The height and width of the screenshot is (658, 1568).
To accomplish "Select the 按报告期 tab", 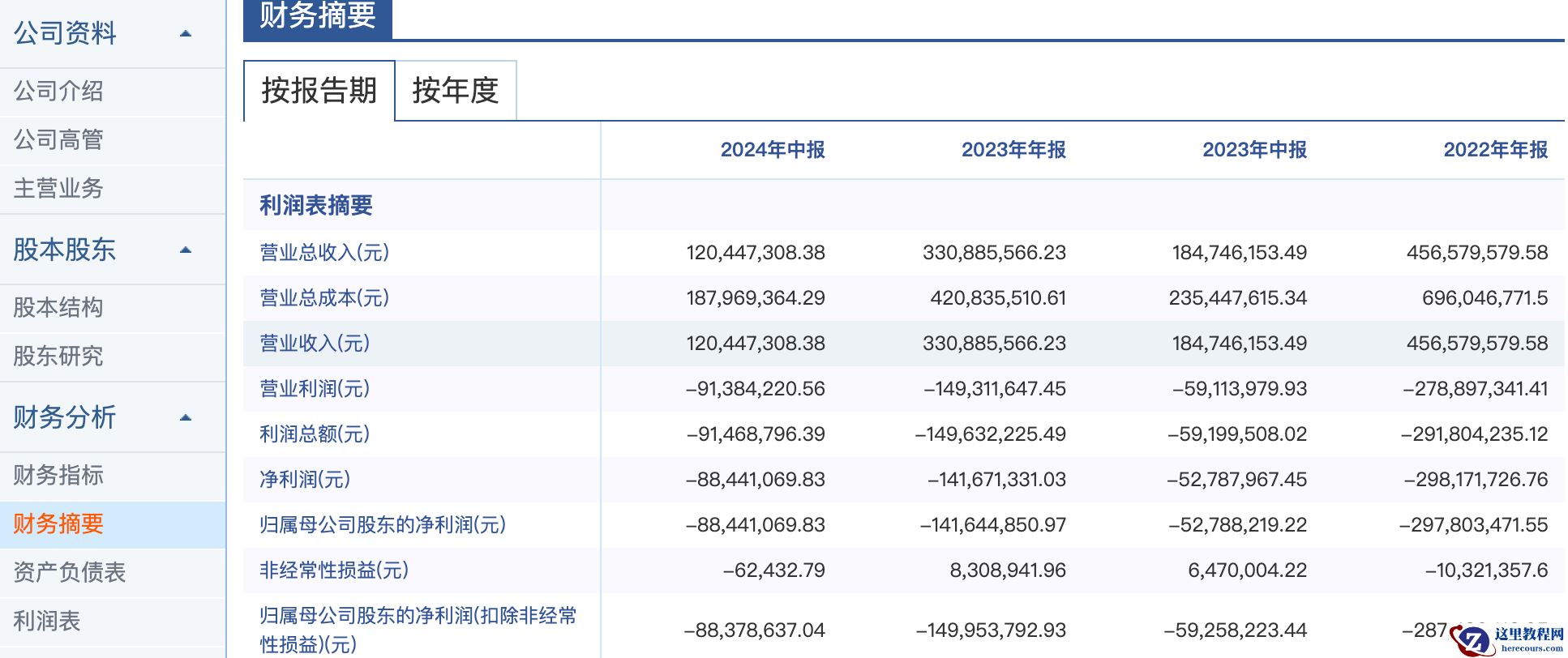I will tap(319, 91).
